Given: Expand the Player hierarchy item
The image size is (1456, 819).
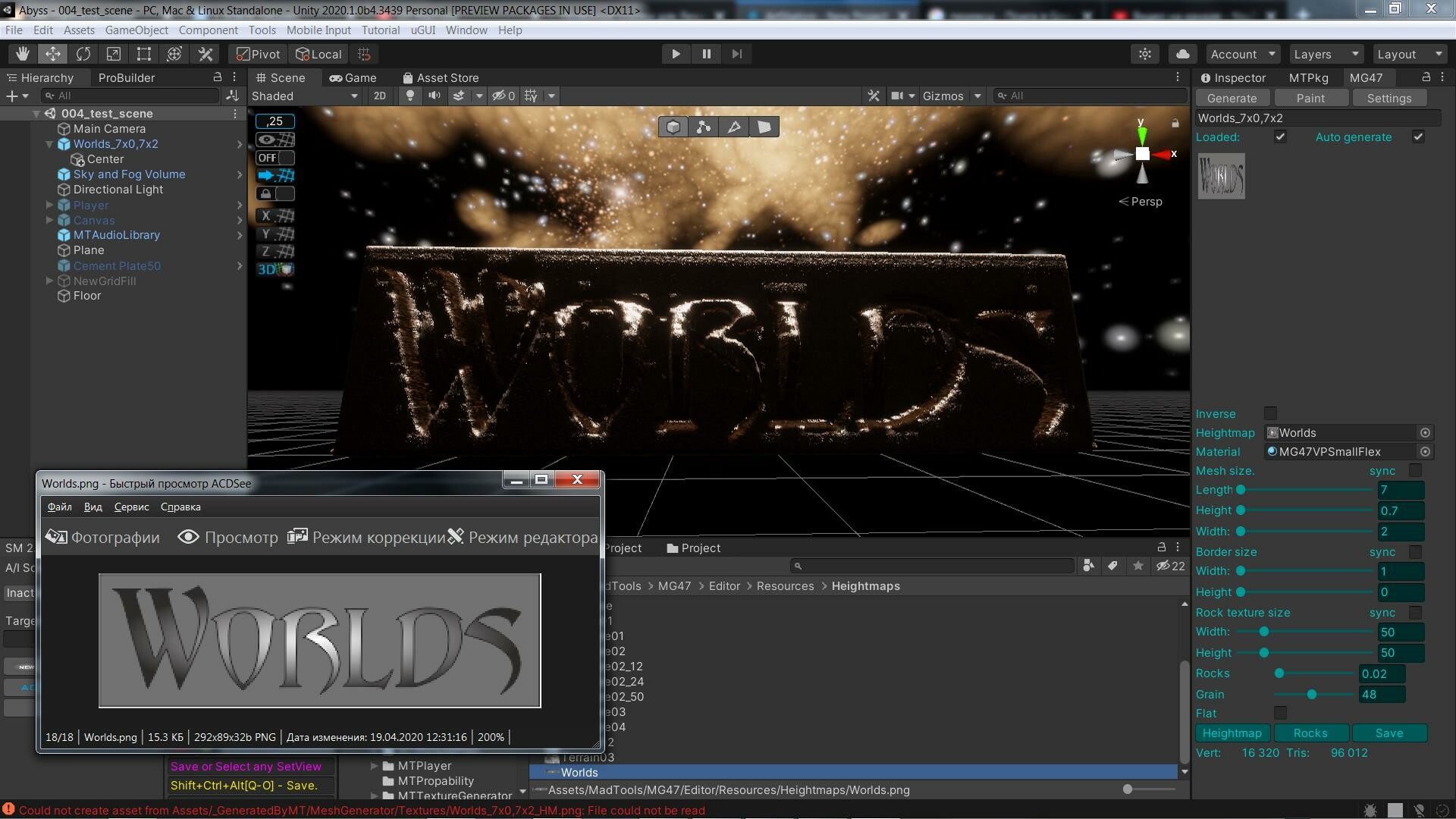Looking at the screenshot, I should click(49, 205).
